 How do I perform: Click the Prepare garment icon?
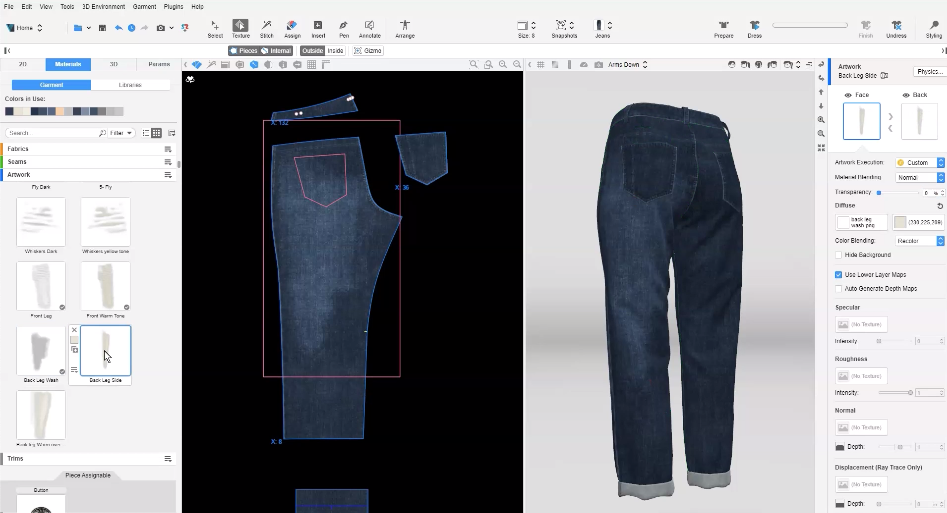coord(723,28)
